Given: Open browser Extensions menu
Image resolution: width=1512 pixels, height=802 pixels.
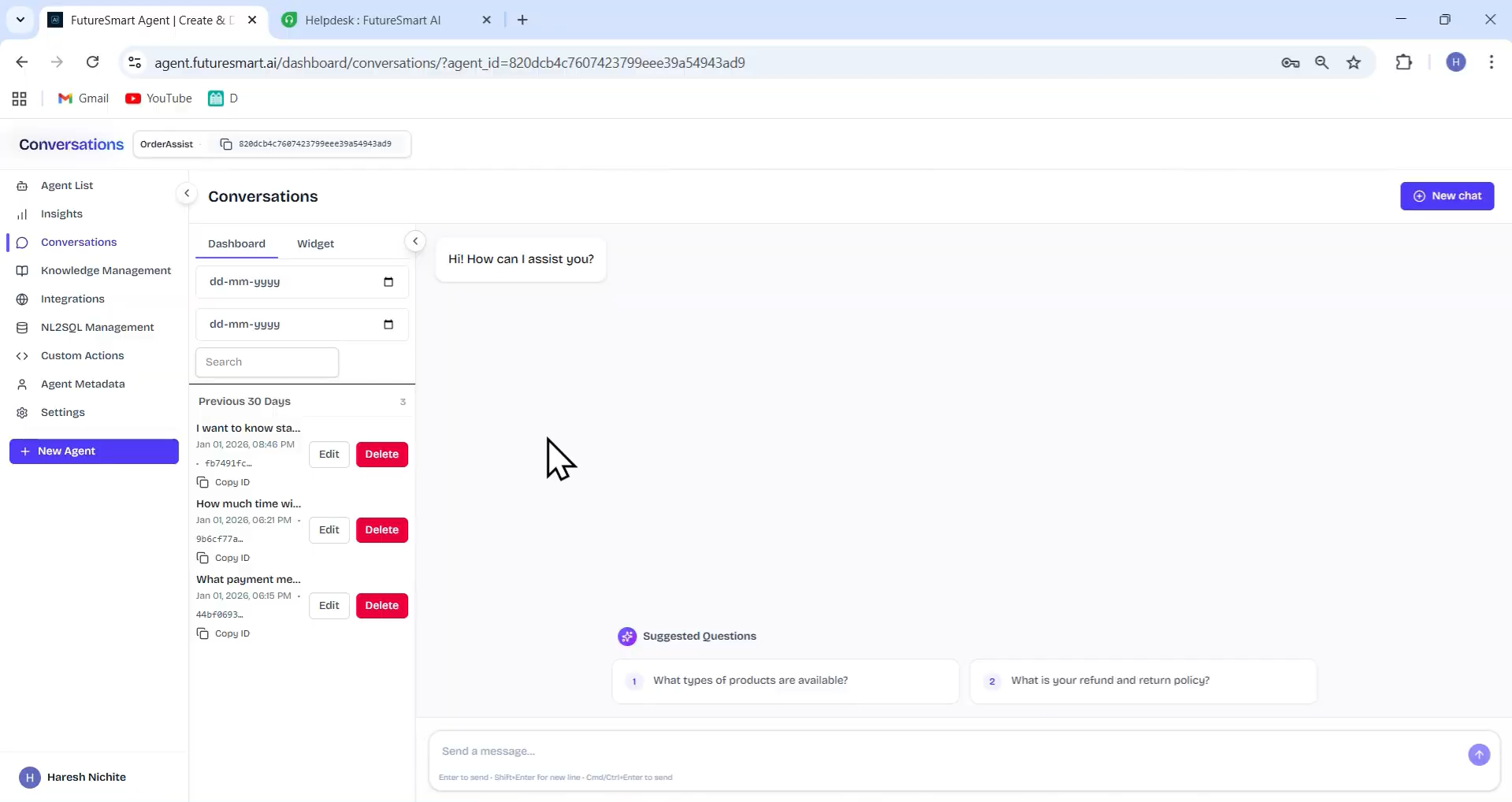Looking at the screenshot, I should click(x=1404, y=62).
